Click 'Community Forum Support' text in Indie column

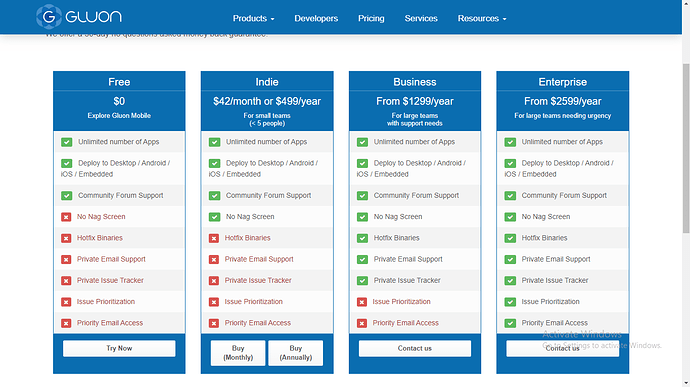click(x=268, y=195)
